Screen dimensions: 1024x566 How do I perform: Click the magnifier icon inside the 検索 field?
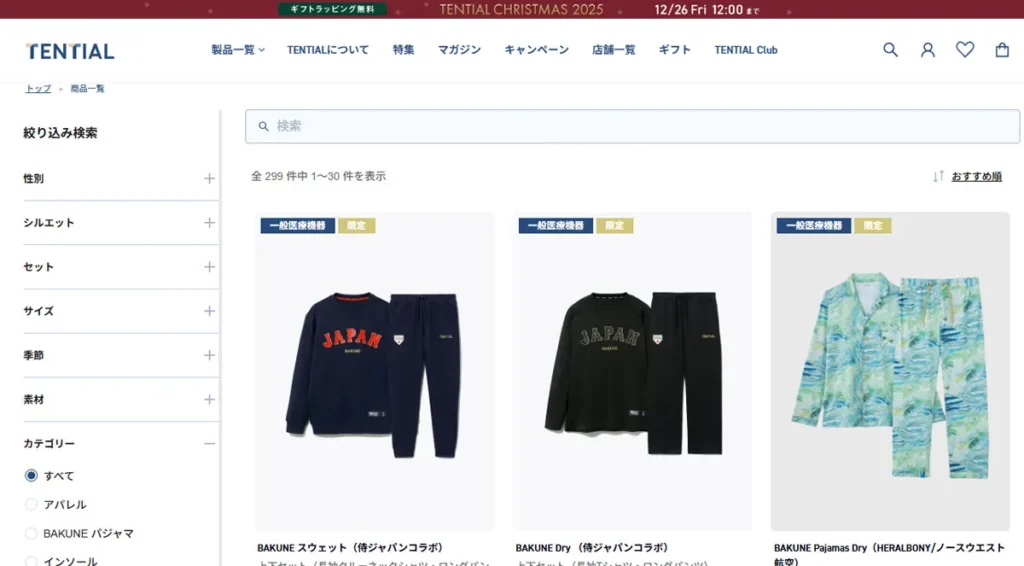pyautogui.click(x=263, y=126)
